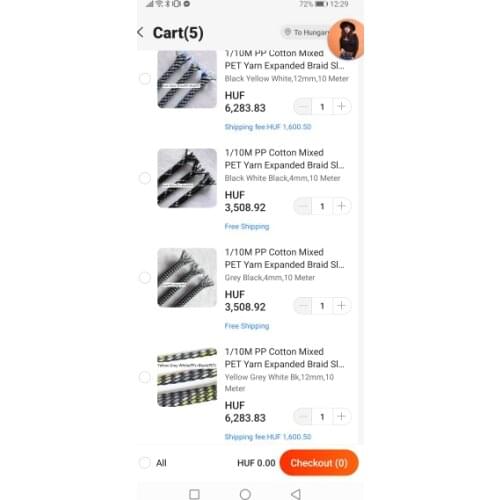The width and height of the screenshot is (500, 500).
Task: Tap the Android home circle button
Action: (245, 494)
